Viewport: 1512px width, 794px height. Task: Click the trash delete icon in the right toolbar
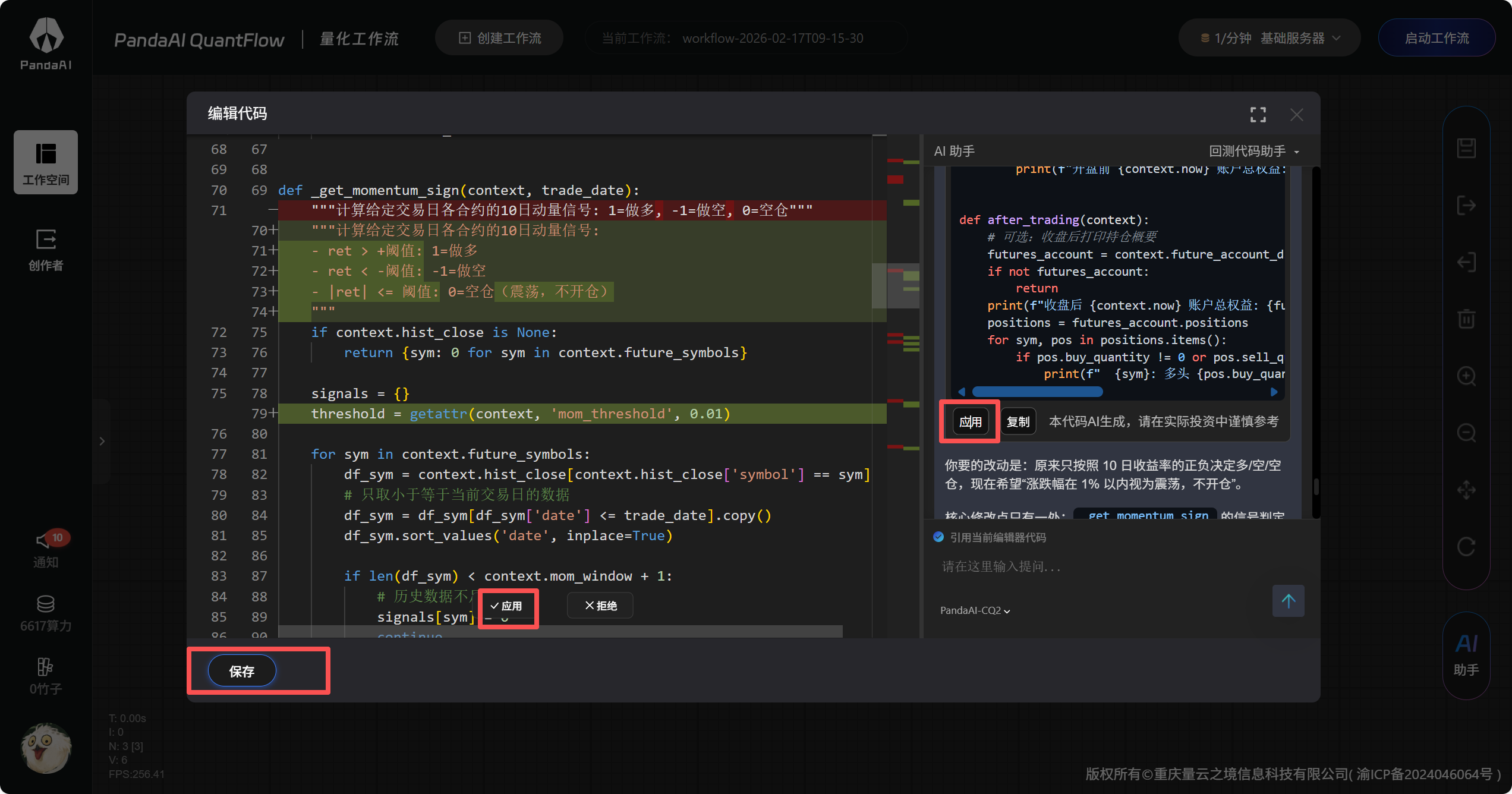[x=1466, y=319]
